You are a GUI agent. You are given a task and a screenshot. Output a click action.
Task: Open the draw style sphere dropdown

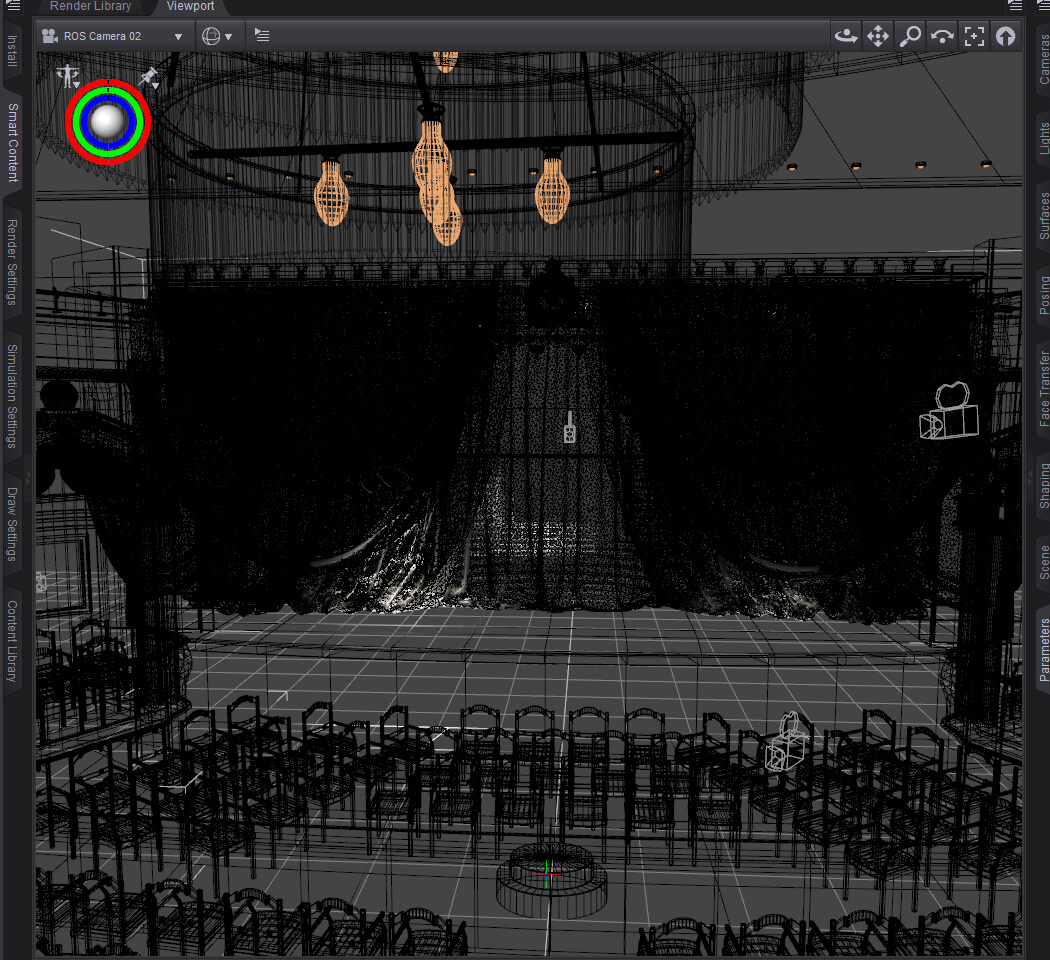point(217,36)
